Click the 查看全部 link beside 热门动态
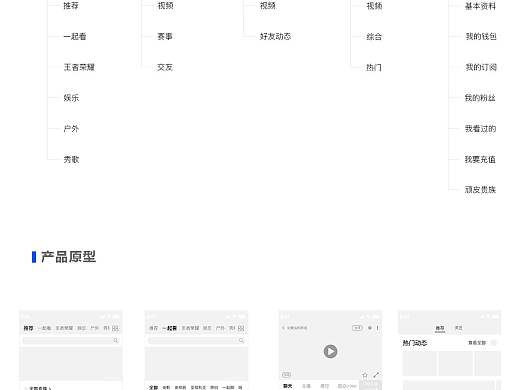Viewport: 520px width, 390px height. 477,343
